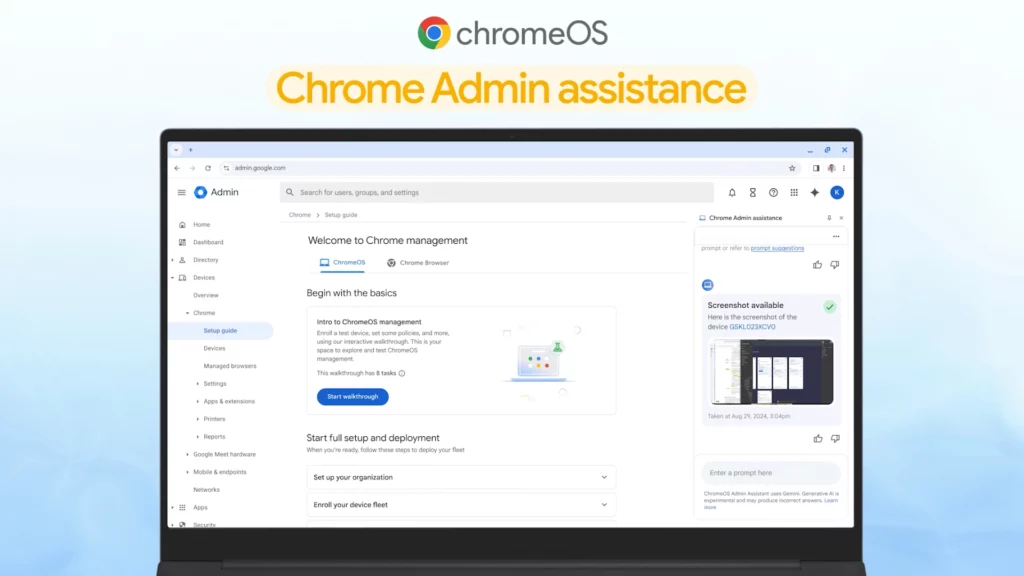Viewport: 1024px width, 576px height.
Task: Click the Start walkthrough button
Action: pos(352,397)
